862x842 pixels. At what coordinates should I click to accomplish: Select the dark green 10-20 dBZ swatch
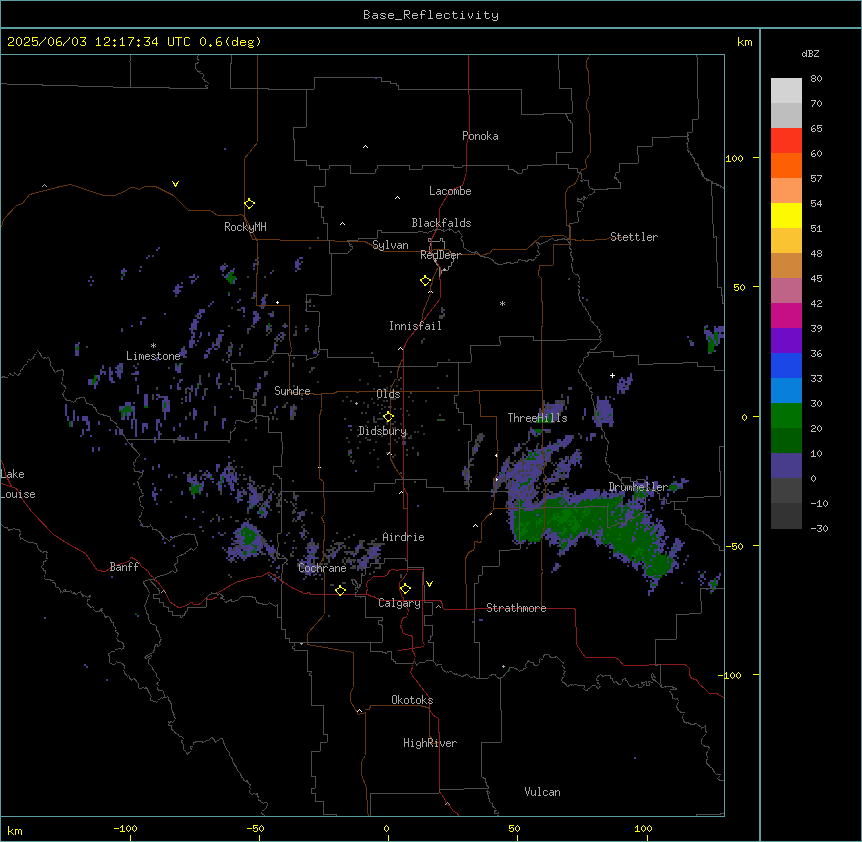[x=786, y=441]
